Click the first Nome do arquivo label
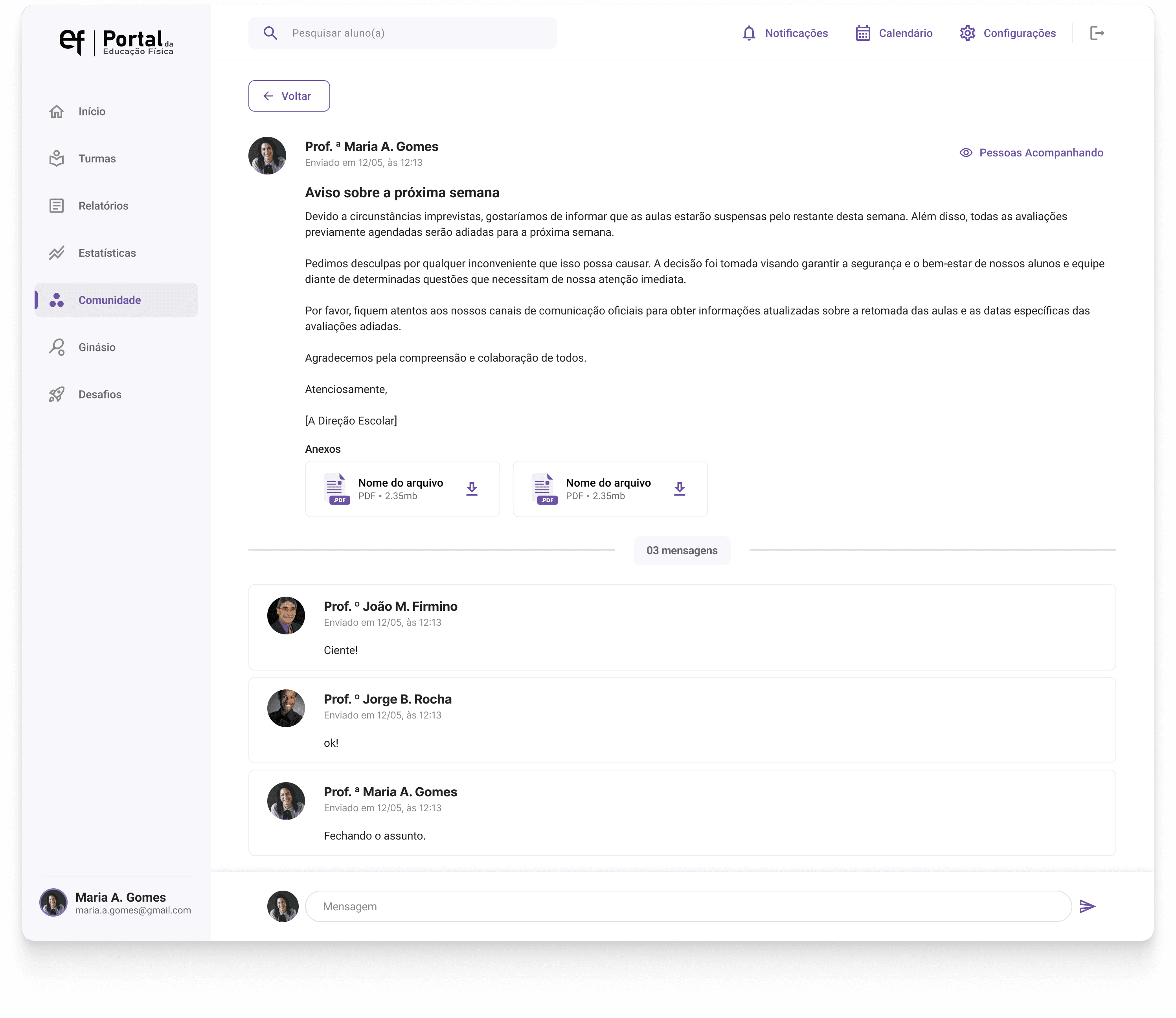This screenshot has width=1176, height=1018. pos(401,482)
